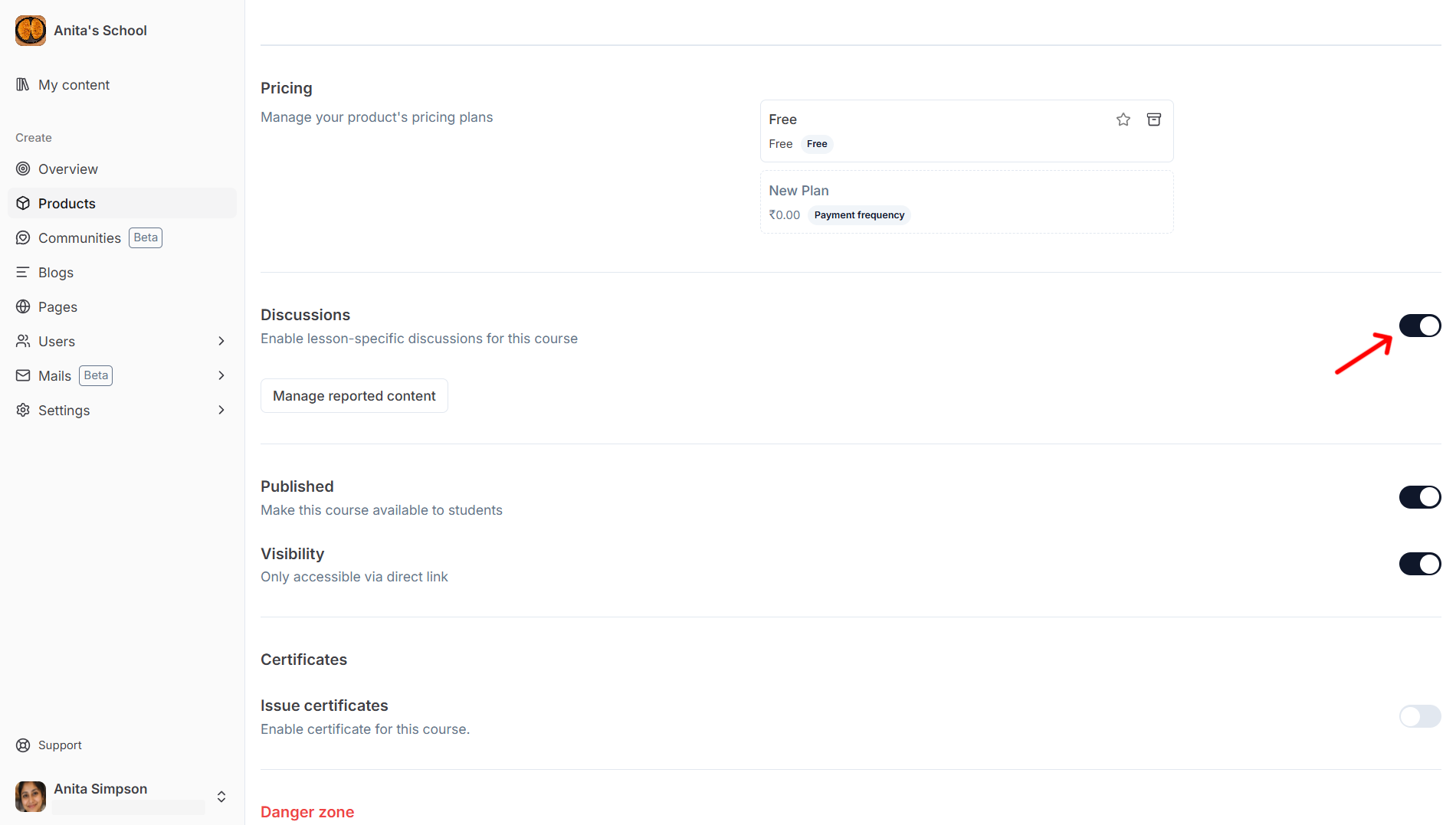The height and width of the screenshot is (825, 1456).
Task: Click the Pages globe icon
Action: click(23, 306)
